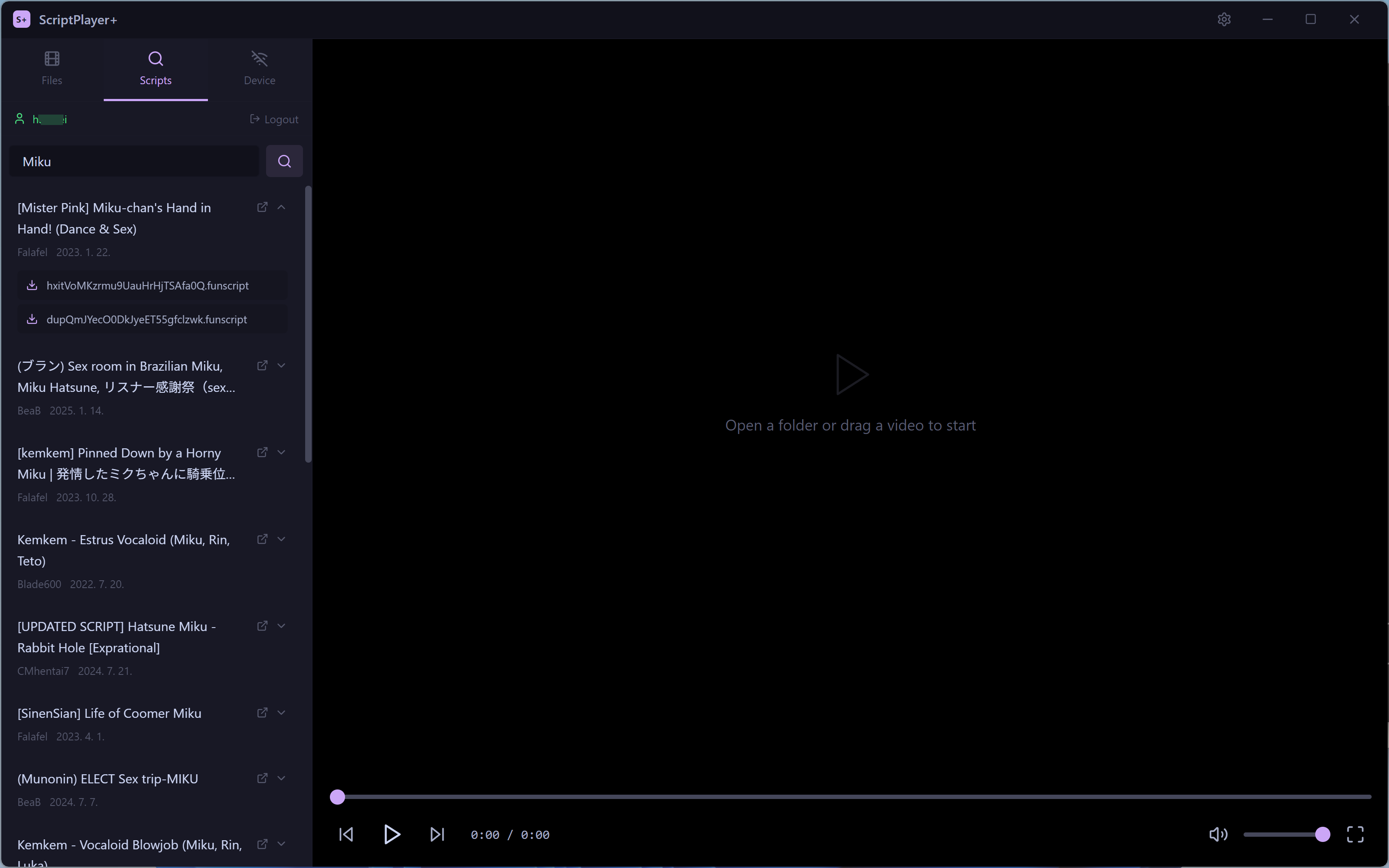Expand the Rabbit Hole Exprational entry
1389x868 pixels.
pos(281,626)
